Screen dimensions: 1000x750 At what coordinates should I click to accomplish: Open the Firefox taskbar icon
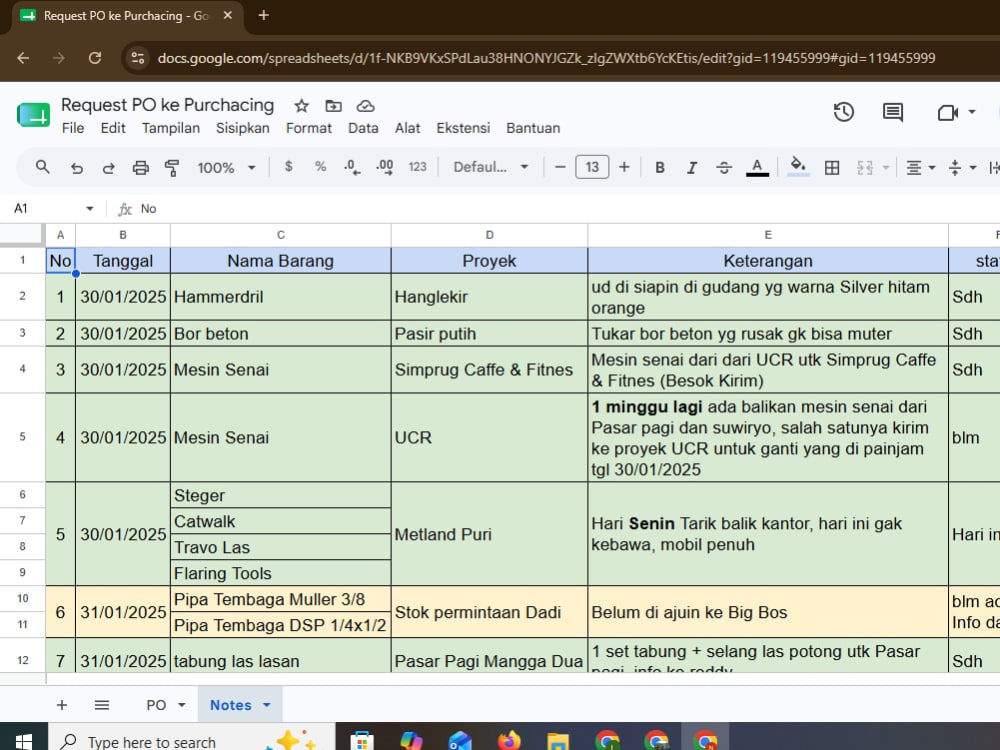click(509, 741)
